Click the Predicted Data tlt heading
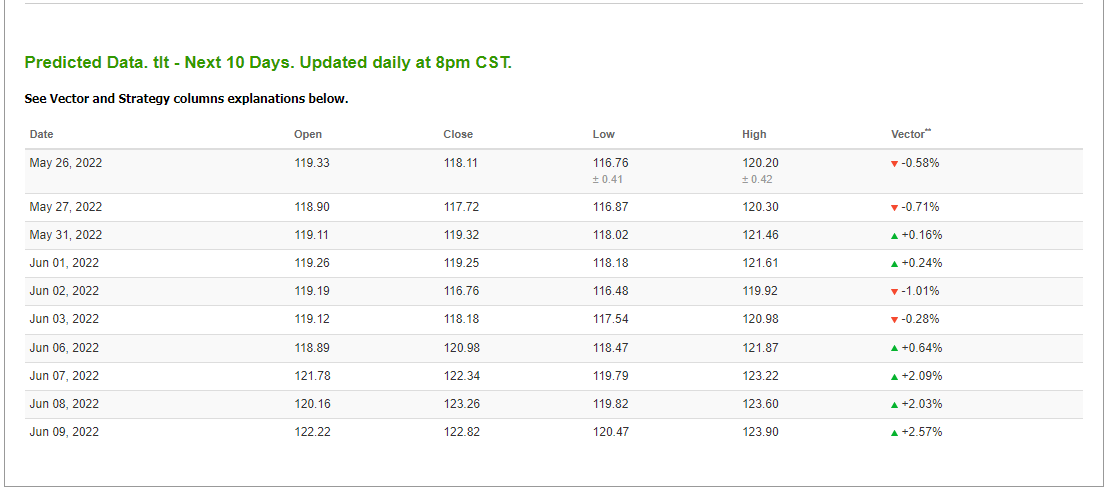The height and width of the screenshot is (493, 1108). click(268, 62)
